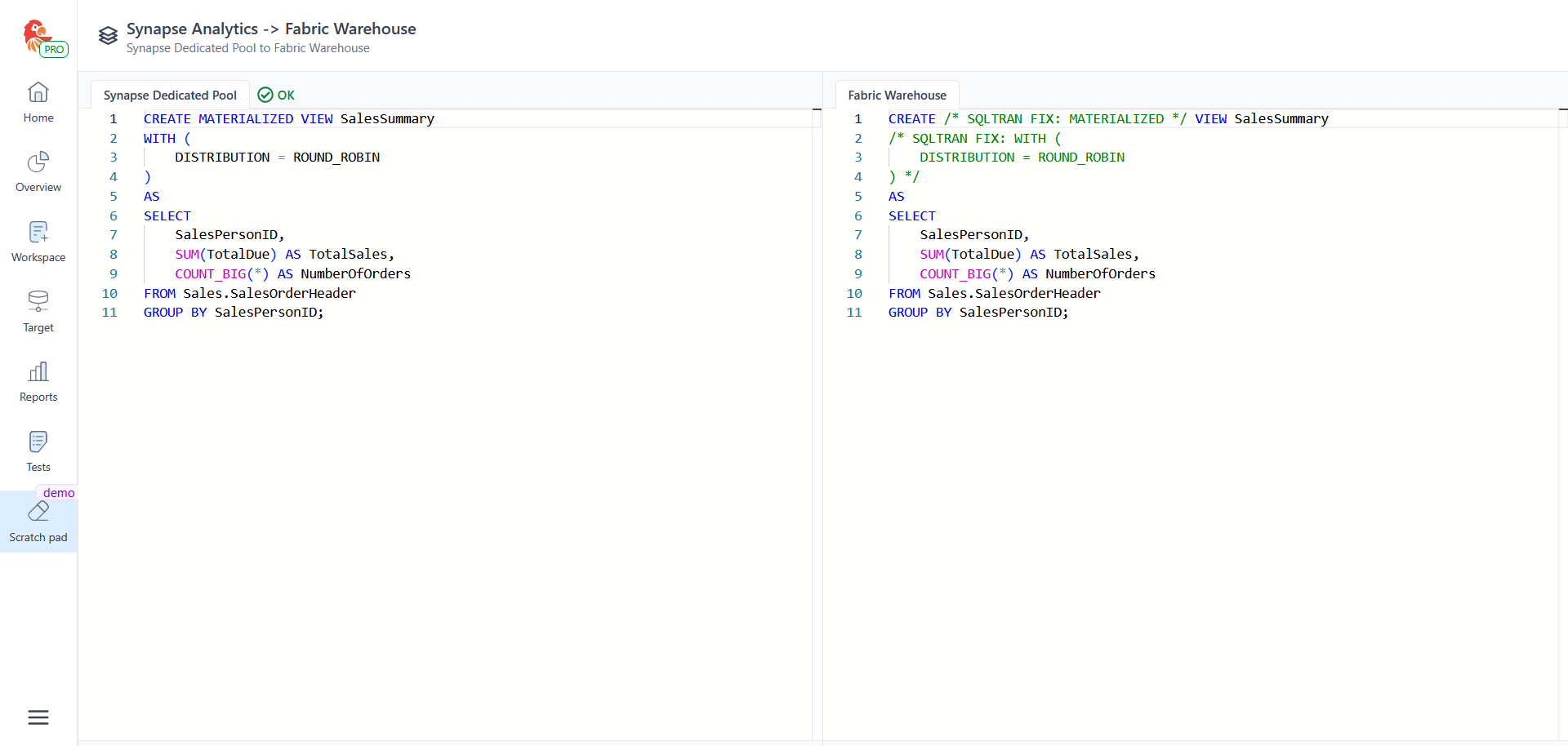Click the SQLTran parrot logo

point(34,34)
